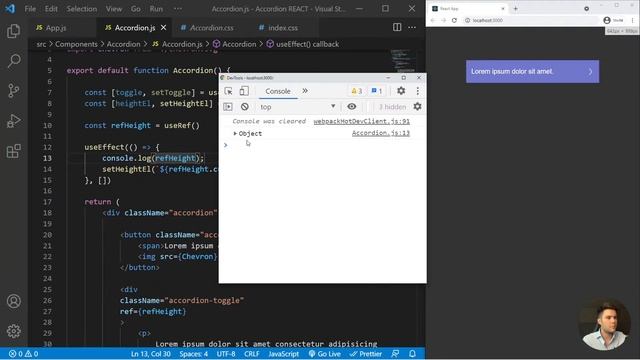The image size is (640, 360).
Task: Open Run and Debug view
Action: [13, 121]
